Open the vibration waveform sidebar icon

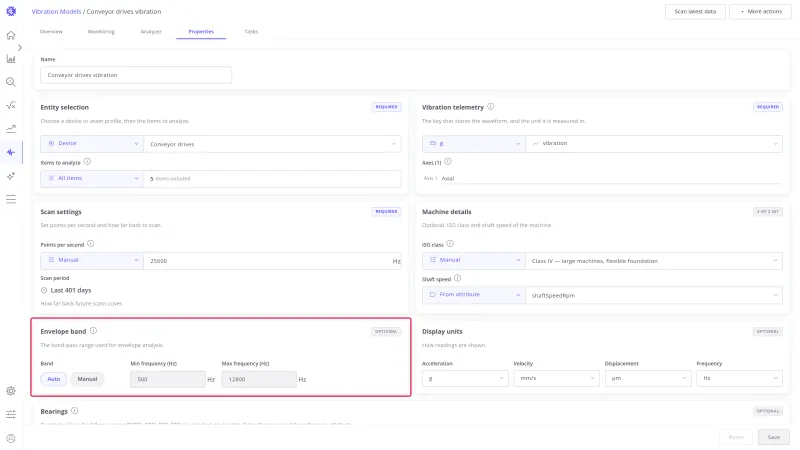(11, 152)
